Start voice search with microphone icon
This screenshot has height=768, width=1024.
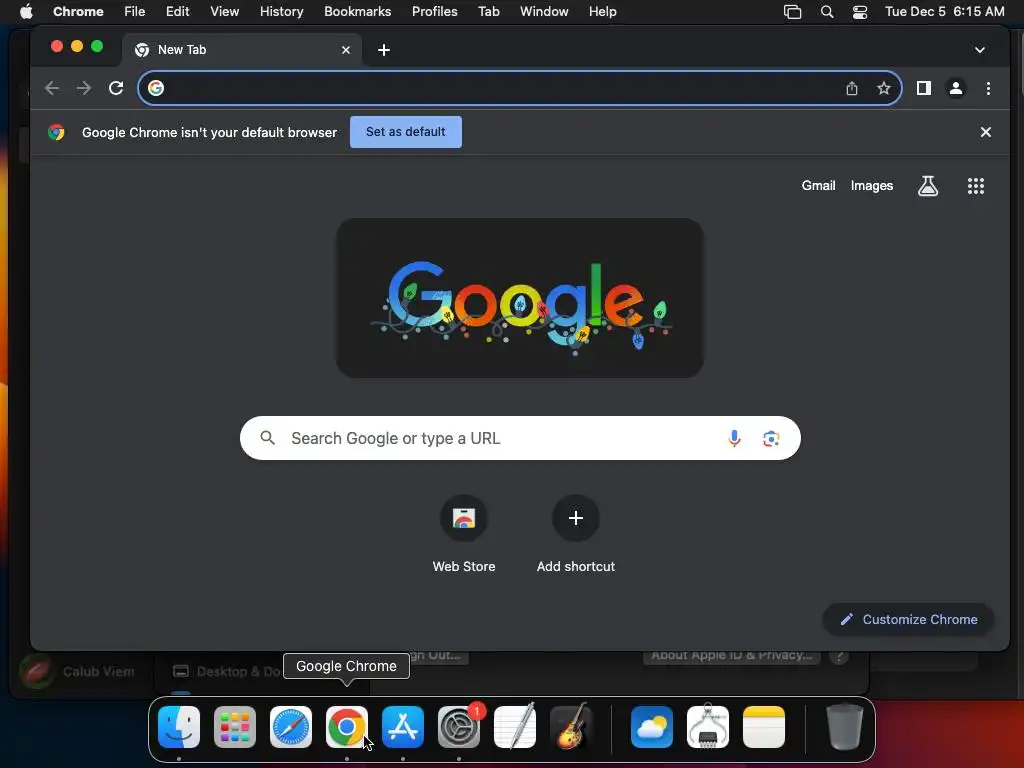tap(734, 438)
